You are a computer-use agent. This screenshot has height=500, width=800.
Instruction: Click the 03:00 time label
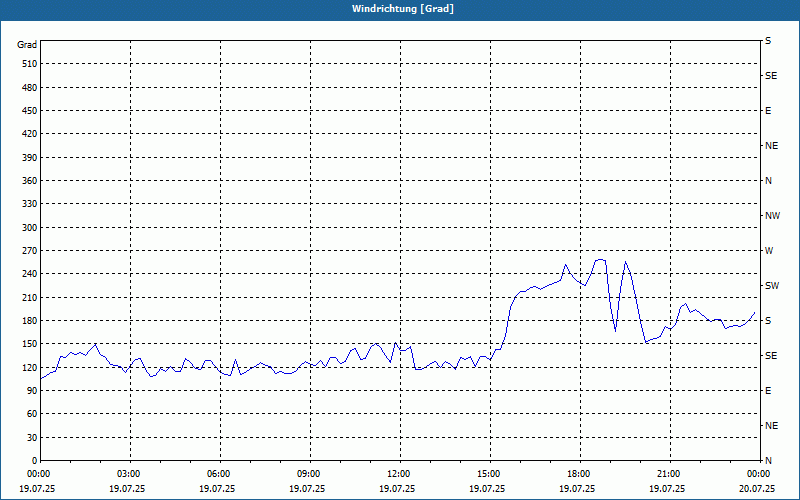pos(129,474)
